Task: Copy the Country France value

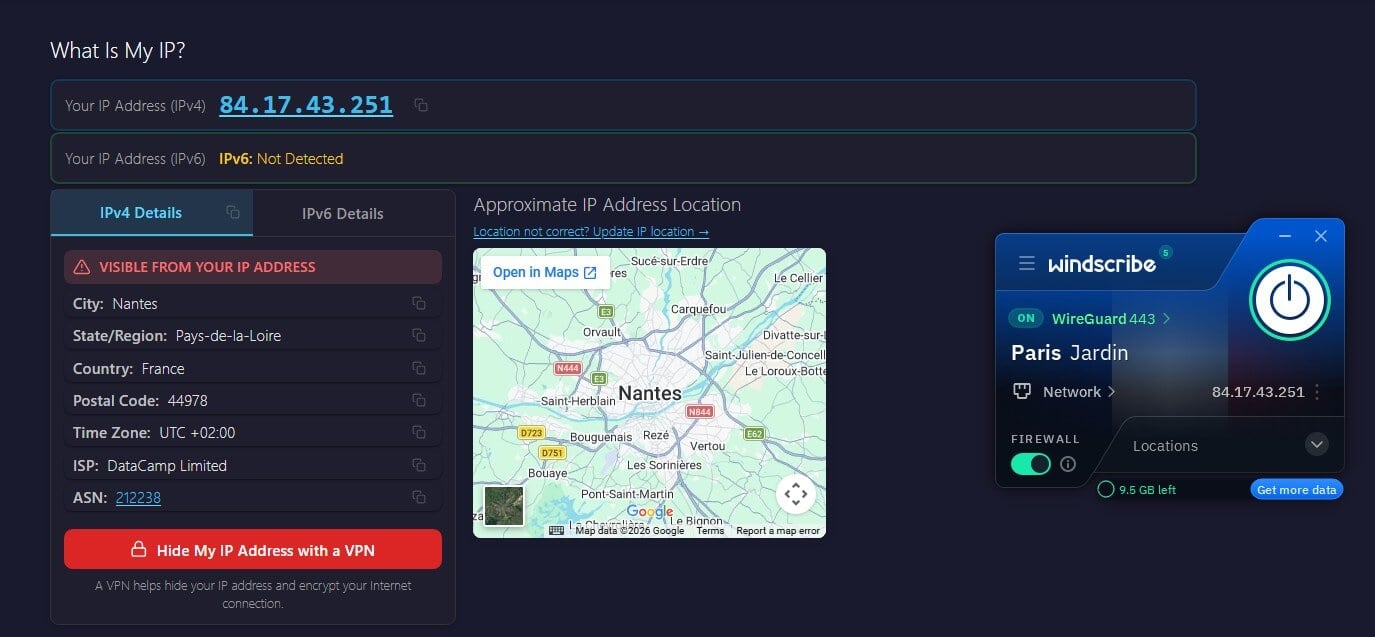Action: click(419, 368)
